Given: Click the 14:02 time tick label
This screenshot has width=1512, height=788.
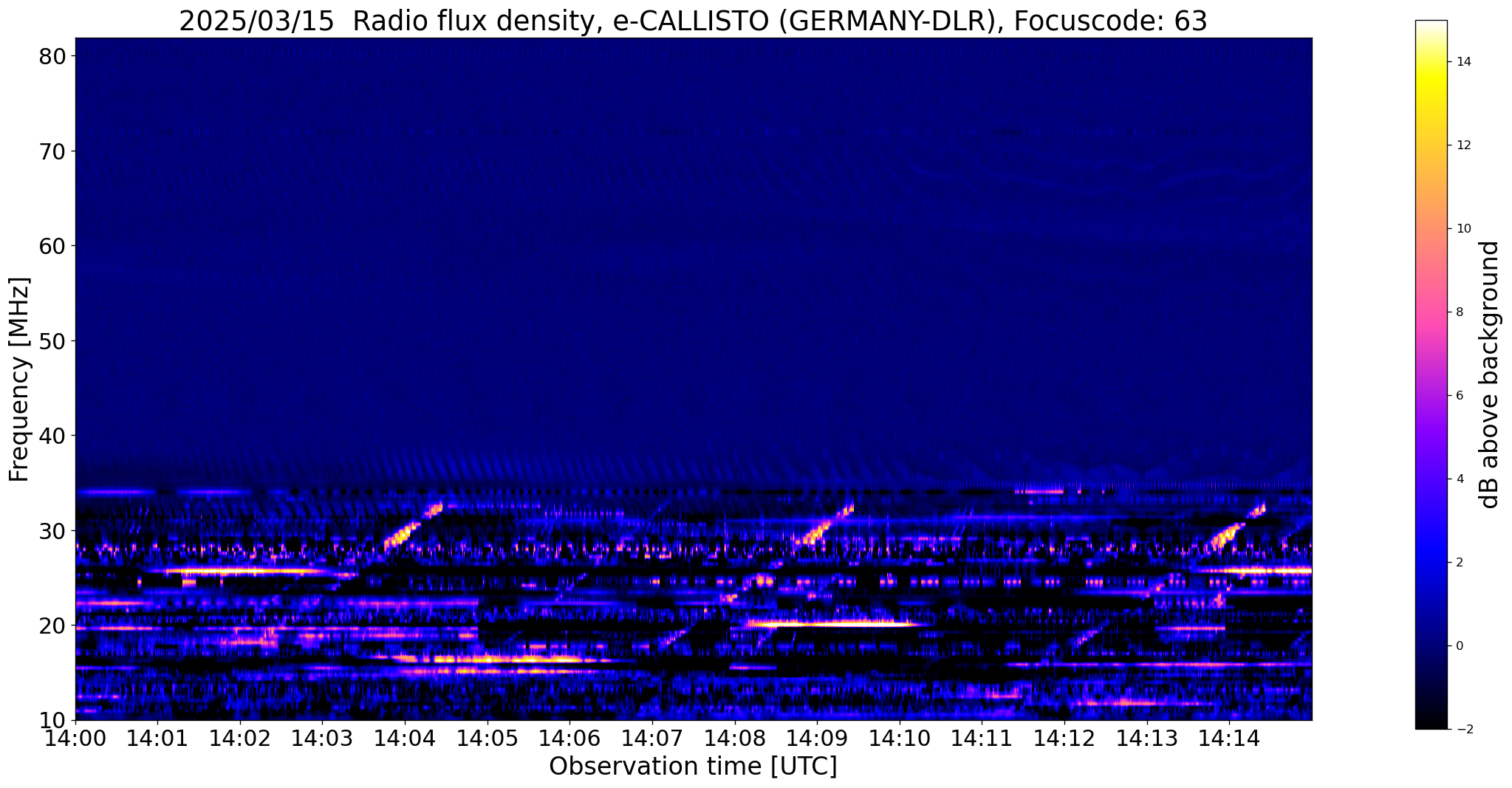Looking at the screenshot, I should 240,737.
